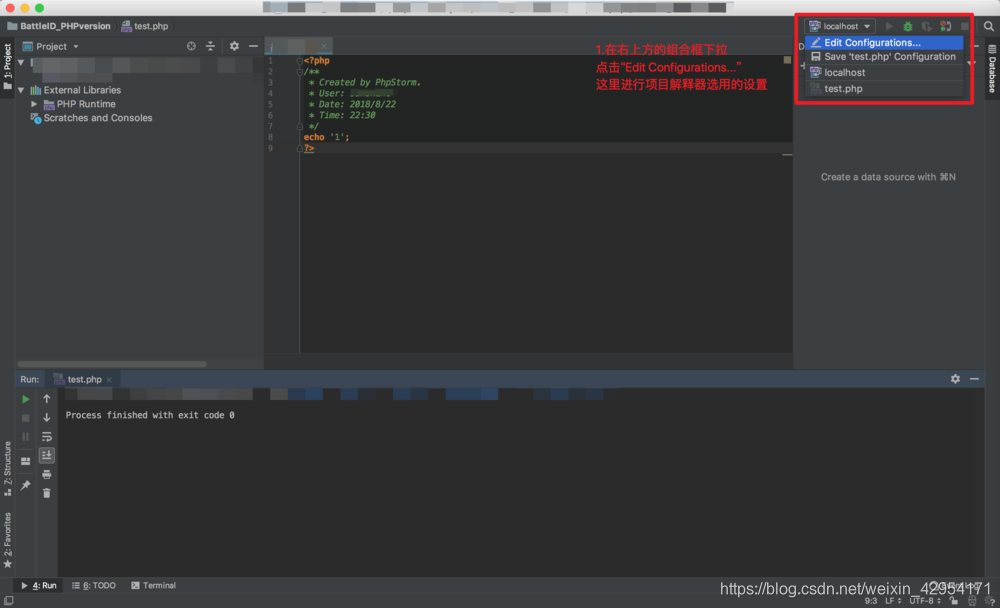This screenshot has width=1000, height=608.
Task: Click UTF-8 encoding selector in status bar
Action: click(x=925, y=601)
